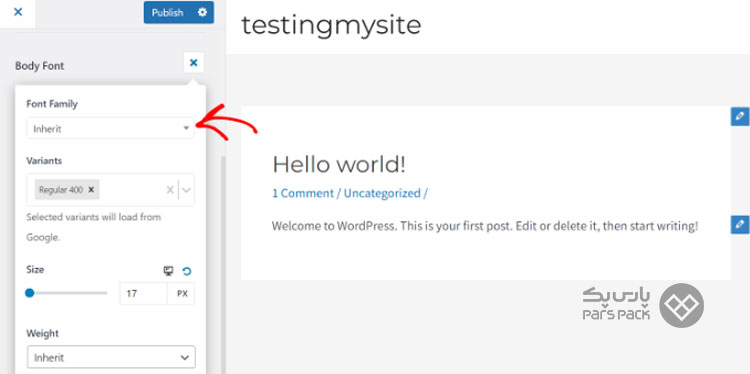Click the font size input showing 17
Screen dimensions: 750x374
pos(143,294)
